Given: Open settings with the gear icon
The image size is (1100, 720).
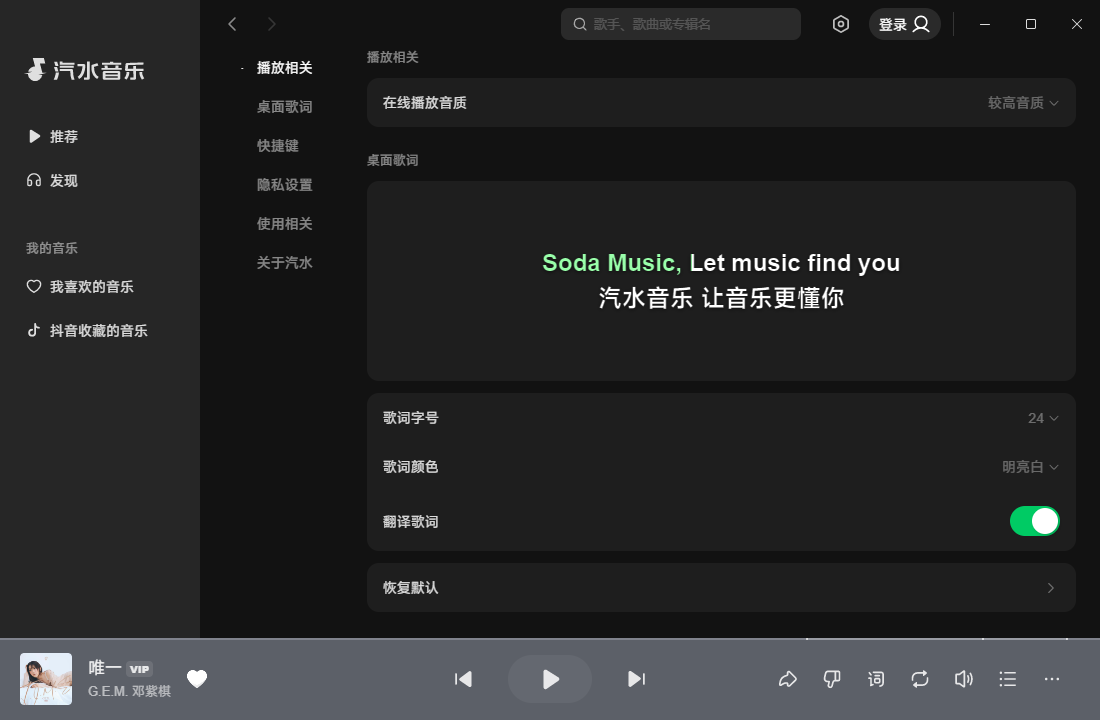Looking at the screenshot, I should [x=841, y=24].
